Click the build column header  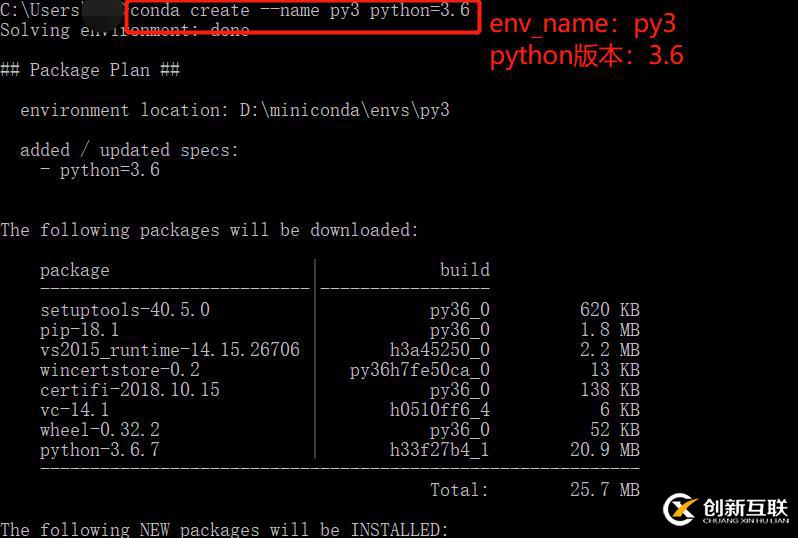coord(465,270)
